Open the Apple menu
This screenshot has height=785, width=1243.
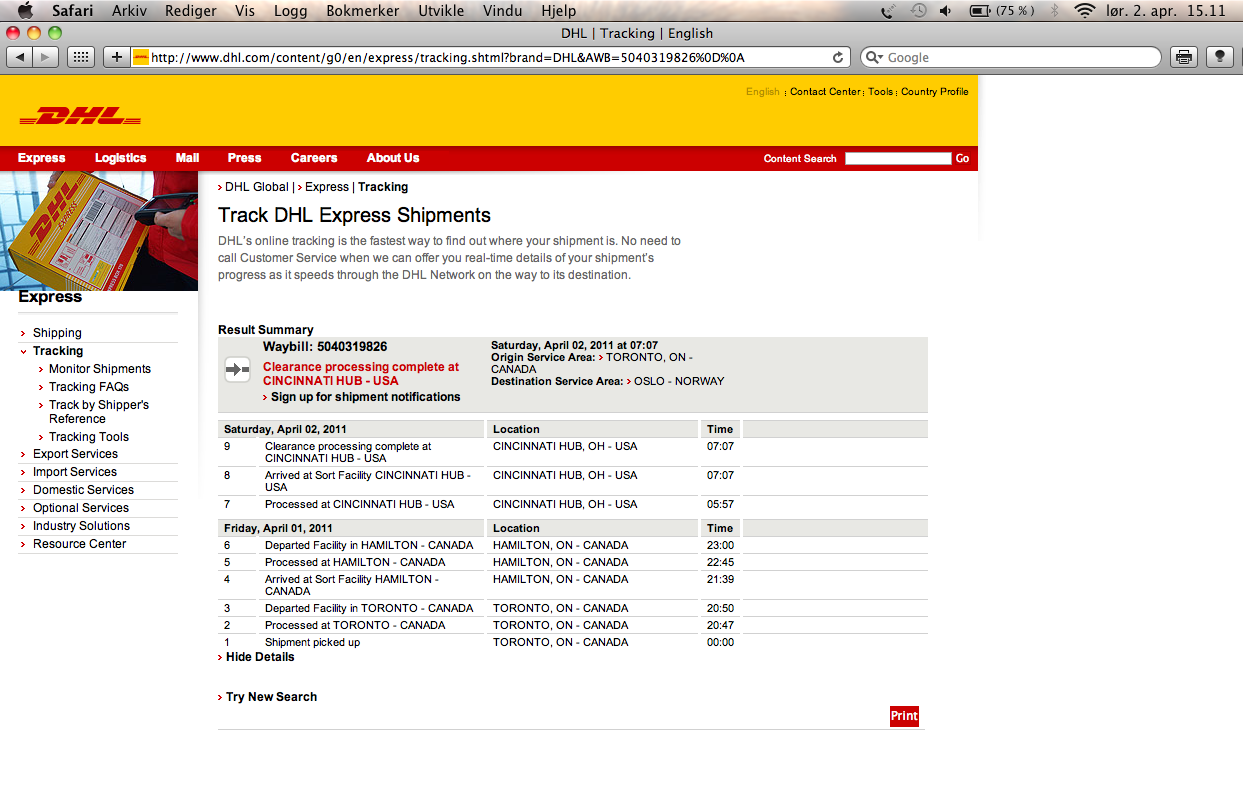click(x=26, y=11)
